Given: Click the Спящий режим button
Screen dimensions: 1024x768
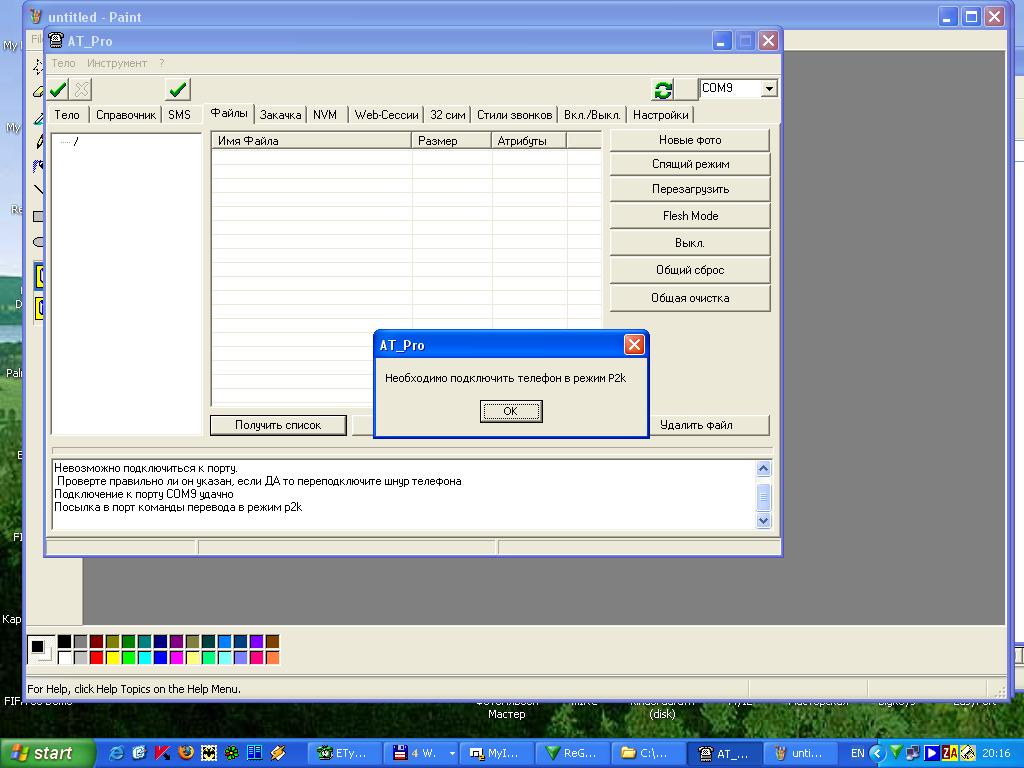Looking at the screenshot, I should click(x=690, y=164).
